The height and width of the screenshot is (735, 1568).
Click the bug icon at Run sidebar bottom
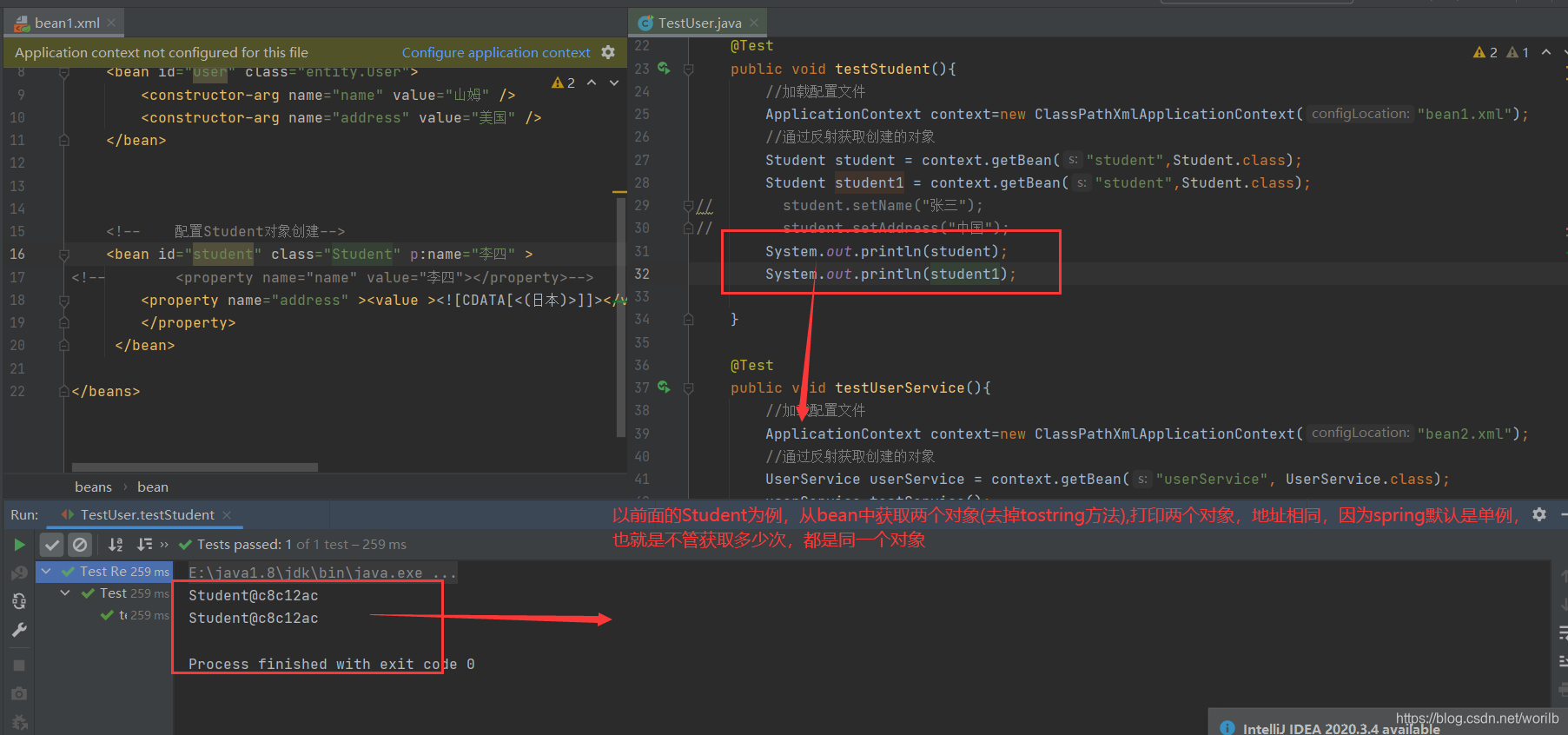pos(19,722)
